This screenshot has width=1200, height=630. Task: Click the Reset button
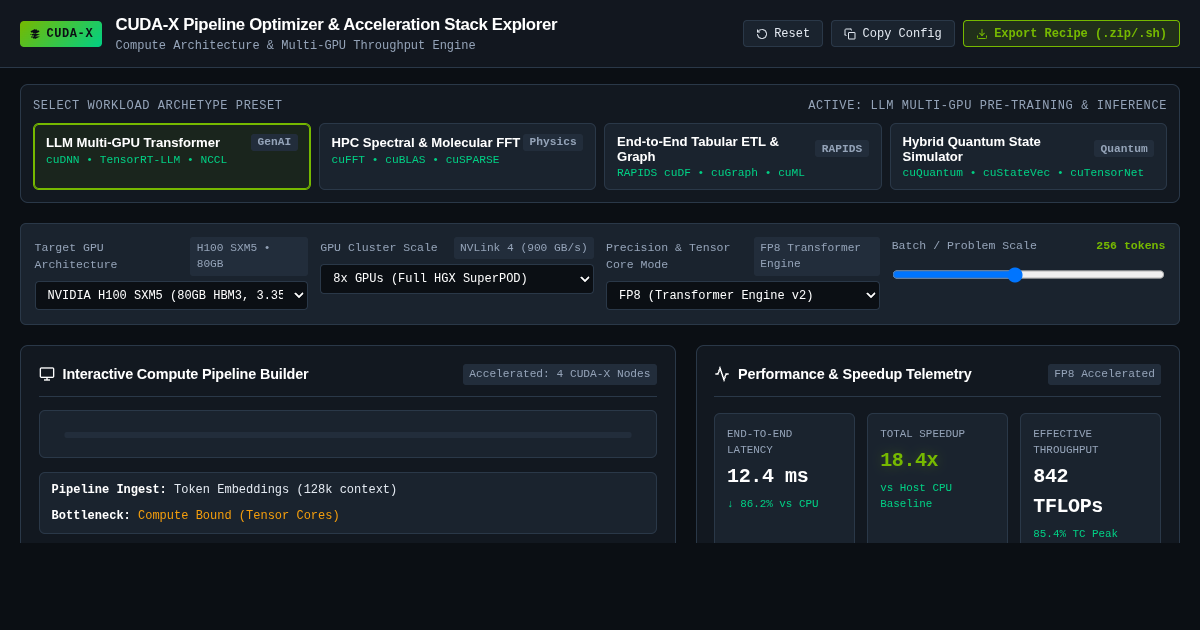tap(783, 34)
